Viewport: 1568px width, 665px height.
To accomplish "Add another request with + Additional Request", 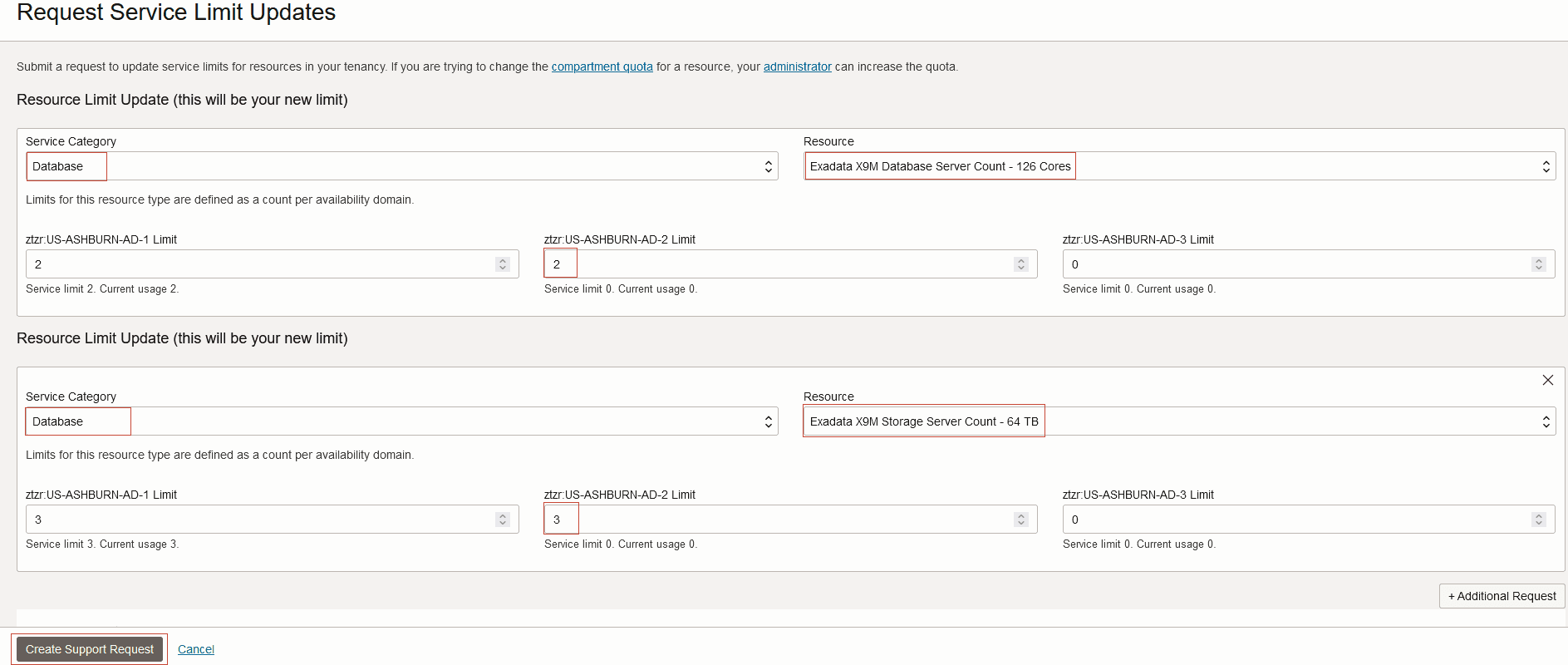I will click(1502, 596).
